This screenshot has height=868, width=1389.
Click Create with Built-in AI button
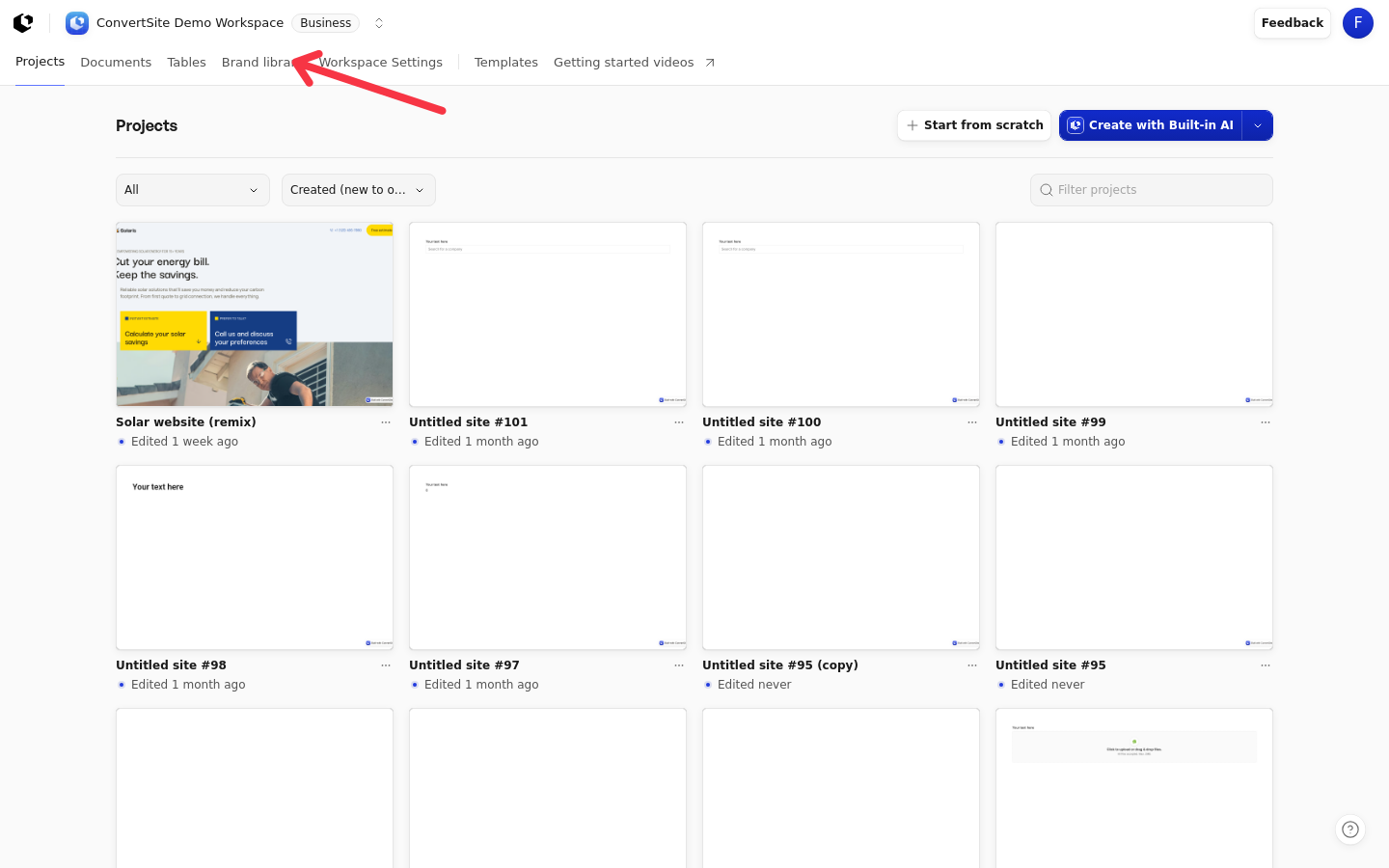[x=1151, y=125]
